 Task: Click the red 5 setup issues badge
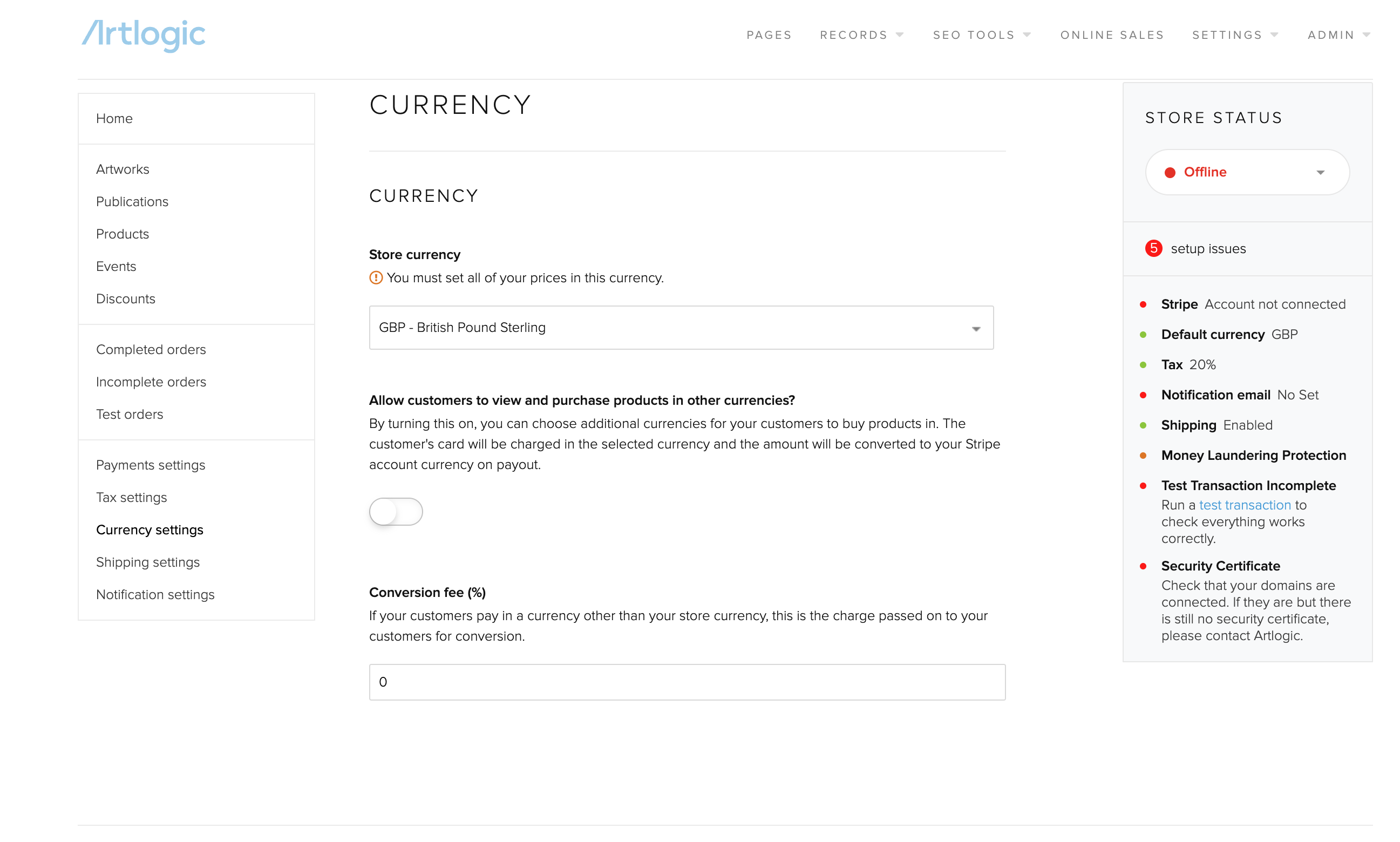[x=1153, y=248]
